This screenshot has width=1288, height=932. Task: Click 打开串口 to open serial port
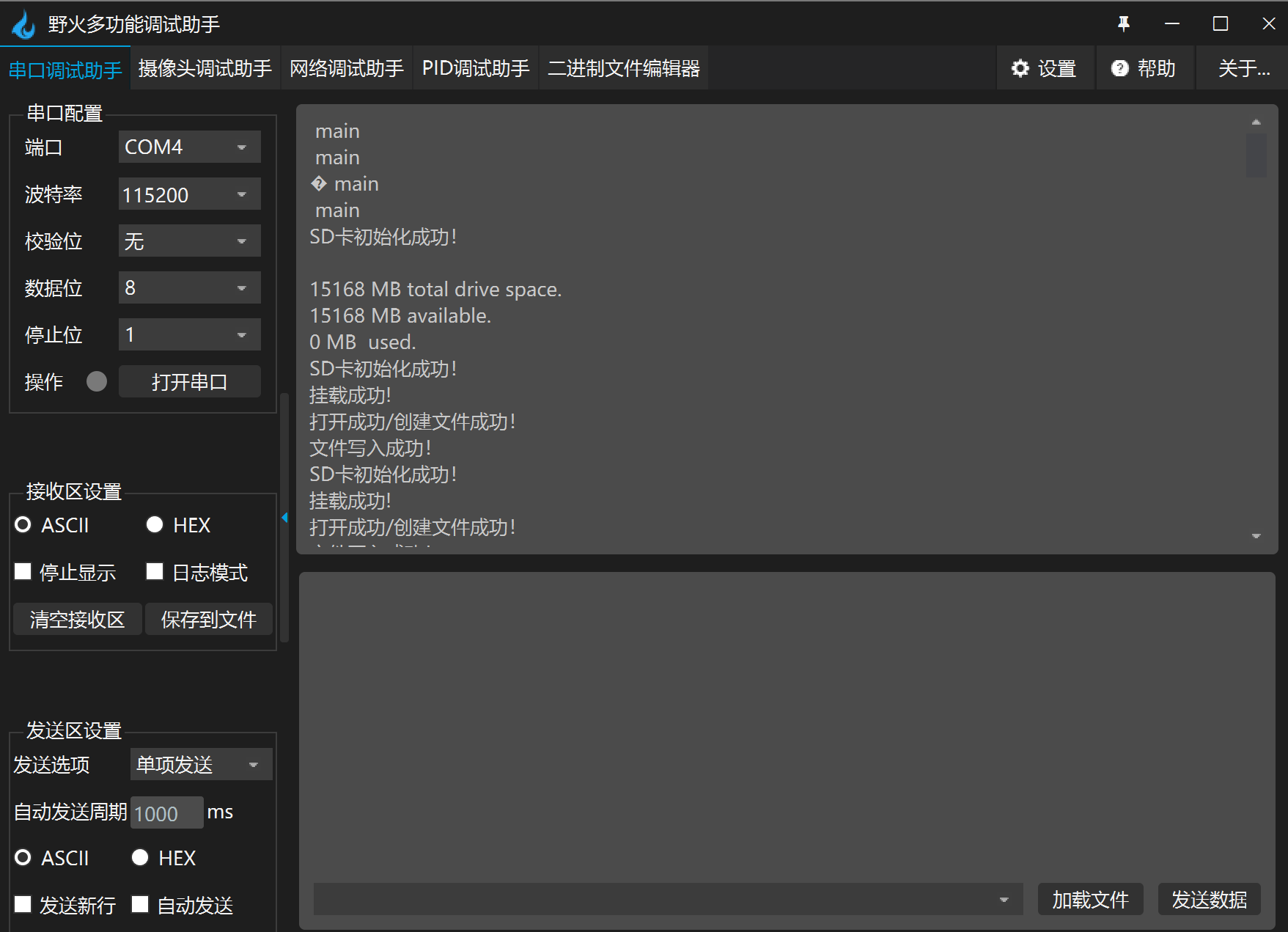[x=189, y=381]
